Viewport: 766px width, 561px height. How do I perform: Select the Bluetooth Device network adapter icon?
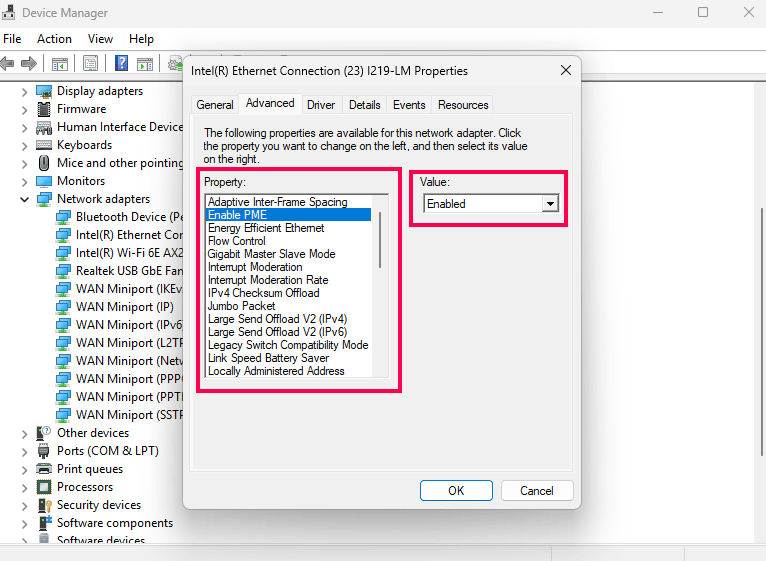coord(64,217)
